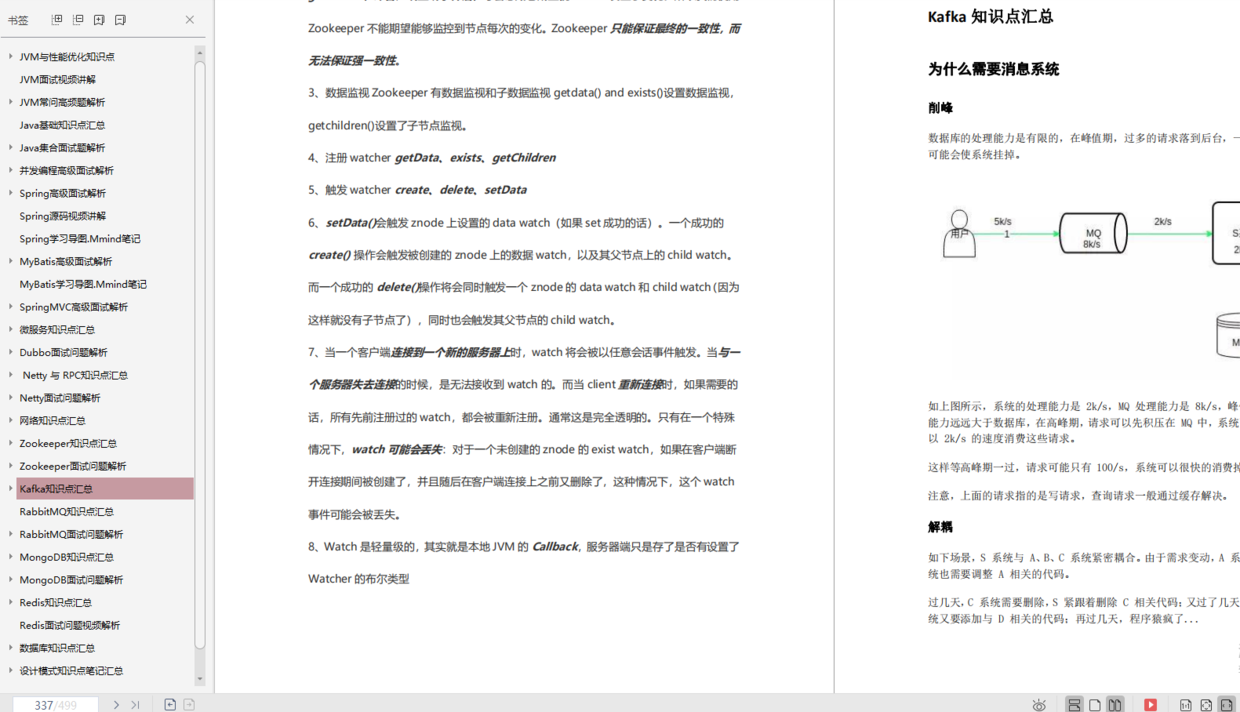Expand the Zookeeper知识点汇总 bookmark

pyautogui.click(x=12, y=443)
